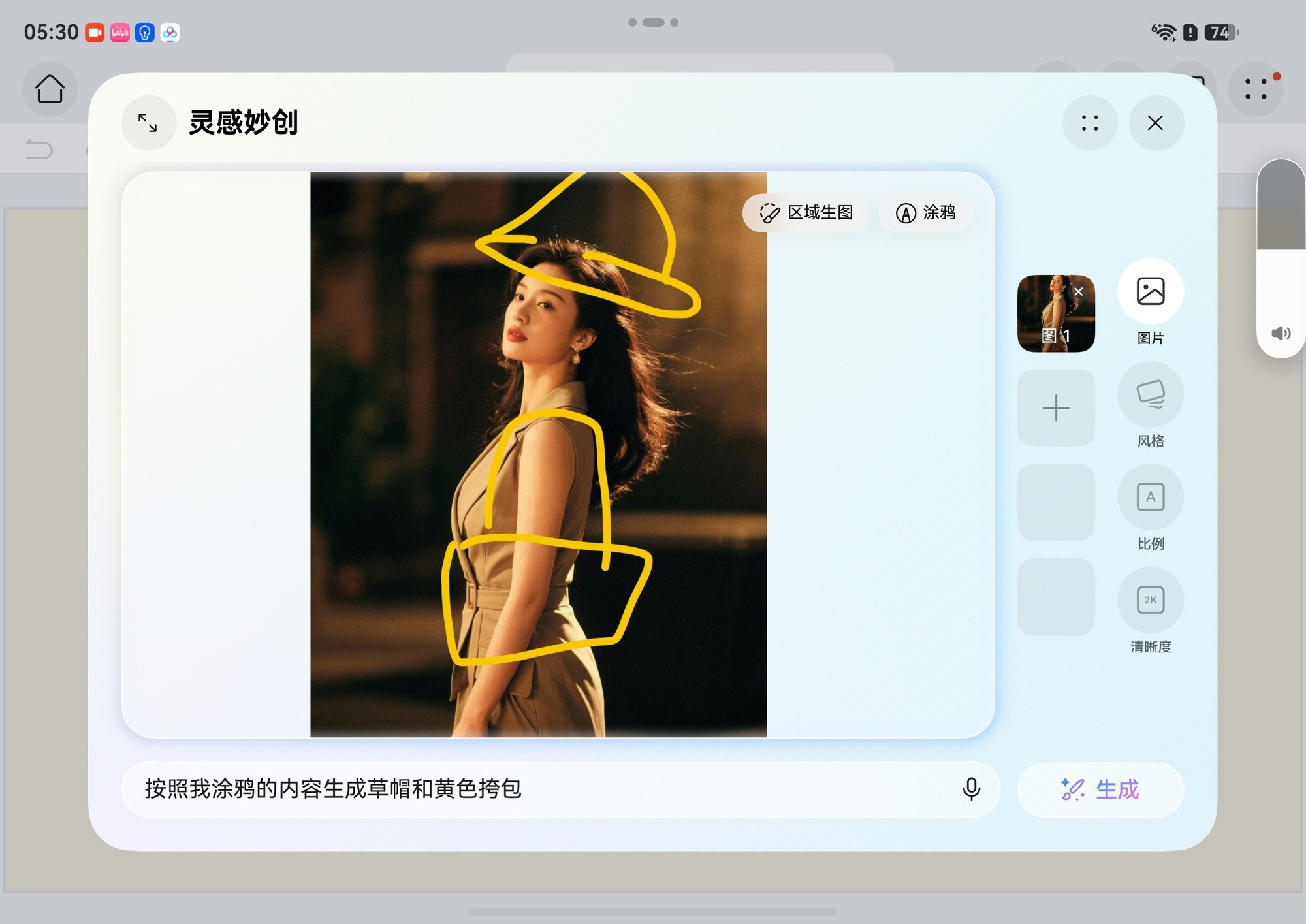Close the 灵感妙创 dialog
The height and width of the screenshot is (924, 1306).
click(1155, 123)
